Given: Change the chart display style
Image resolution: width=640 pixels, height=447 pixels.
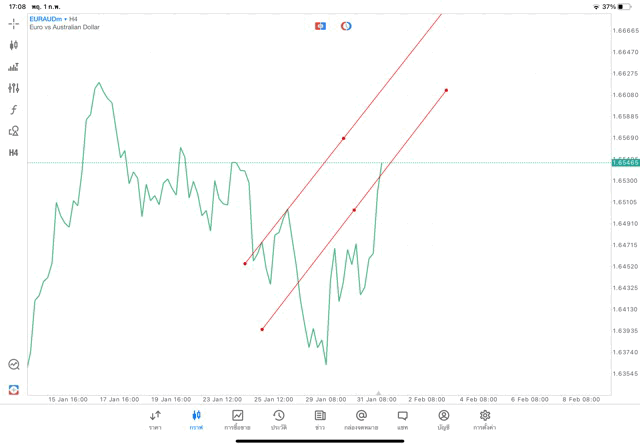Looking at the screenshot, I should point(14,67).
